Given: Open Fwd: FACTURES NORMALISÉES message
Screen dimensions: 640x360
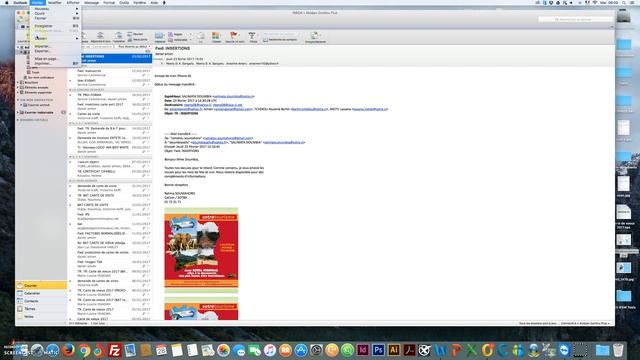Looking at the screenshot, I should point(110,236).
